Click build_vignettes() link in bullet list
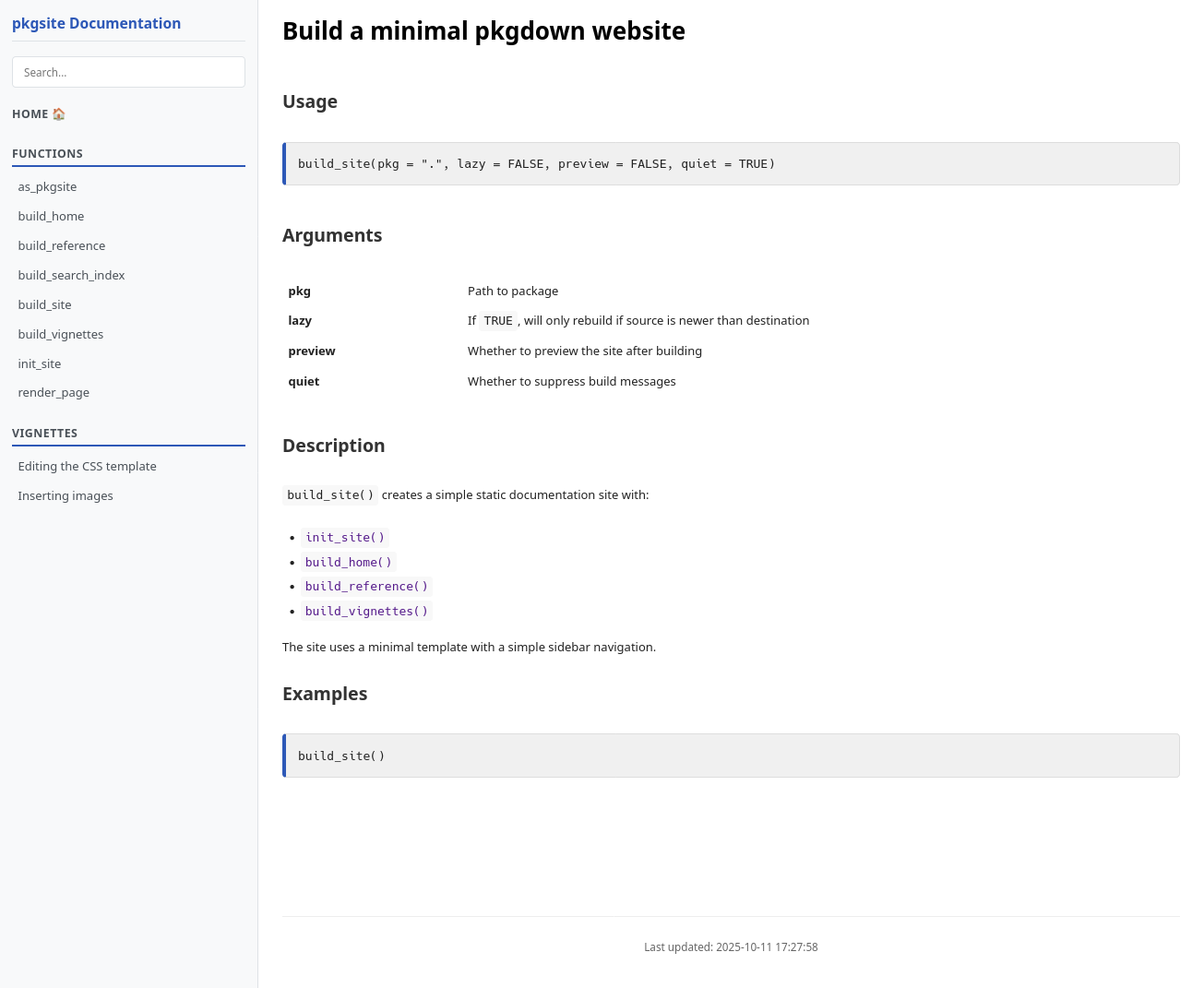The width and height of the screenshot is (1204, 988). 366,611
